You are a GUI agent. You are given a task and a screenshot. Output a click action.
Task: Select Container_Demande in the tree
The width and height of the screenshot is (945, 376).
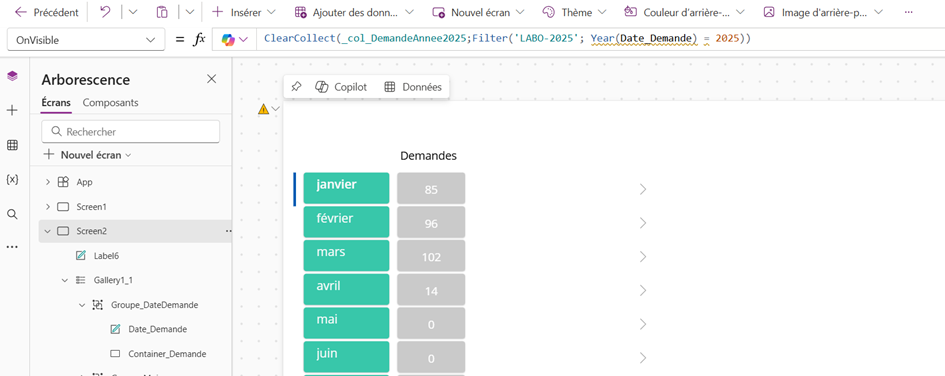[167, 354]
